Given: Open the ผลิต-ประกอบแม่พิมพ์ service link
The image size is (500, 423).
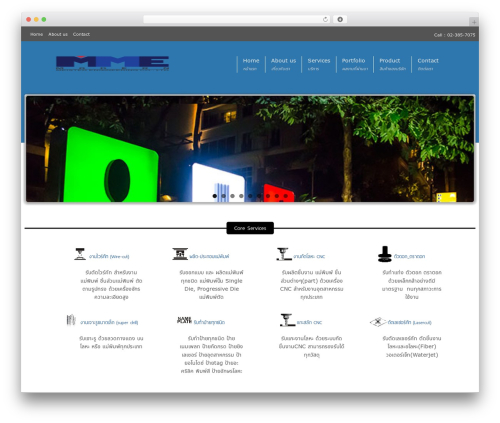Looking at the screenshot, I should point(209,256).
